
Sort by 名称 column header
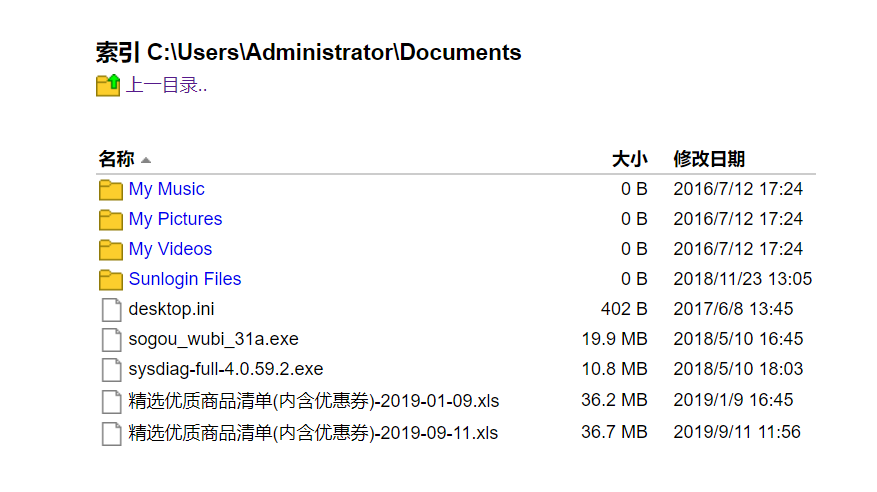point(117,159)
